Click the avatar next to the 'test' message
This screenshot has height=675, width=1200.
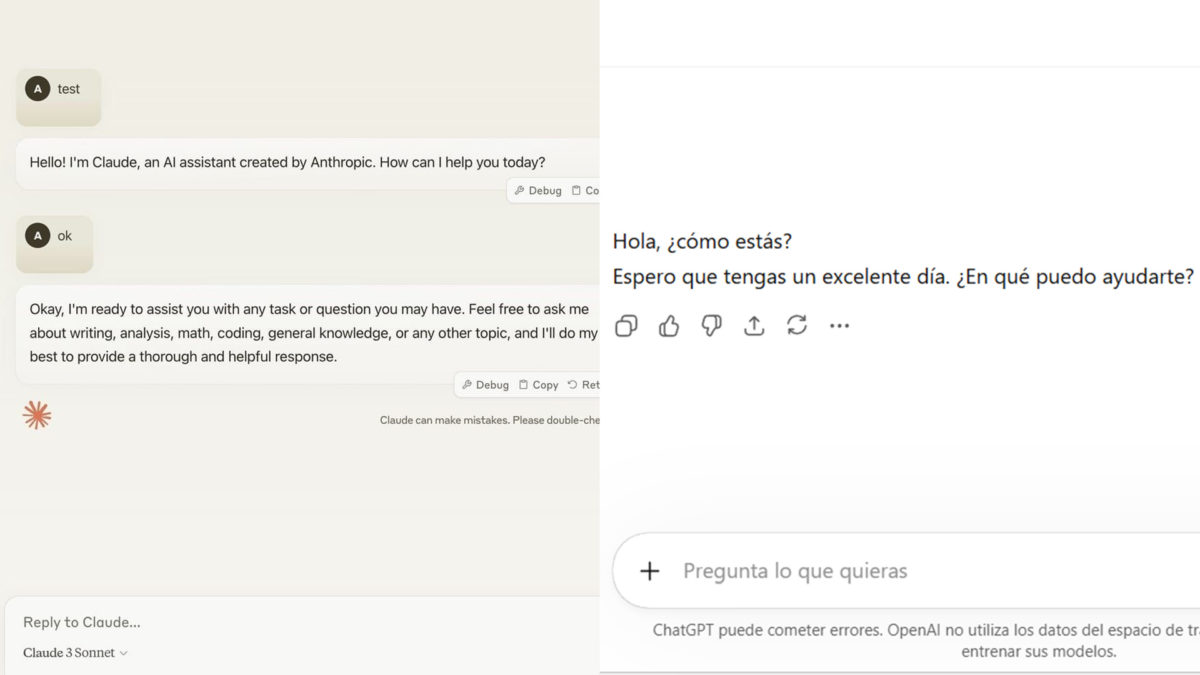(38, 89)
